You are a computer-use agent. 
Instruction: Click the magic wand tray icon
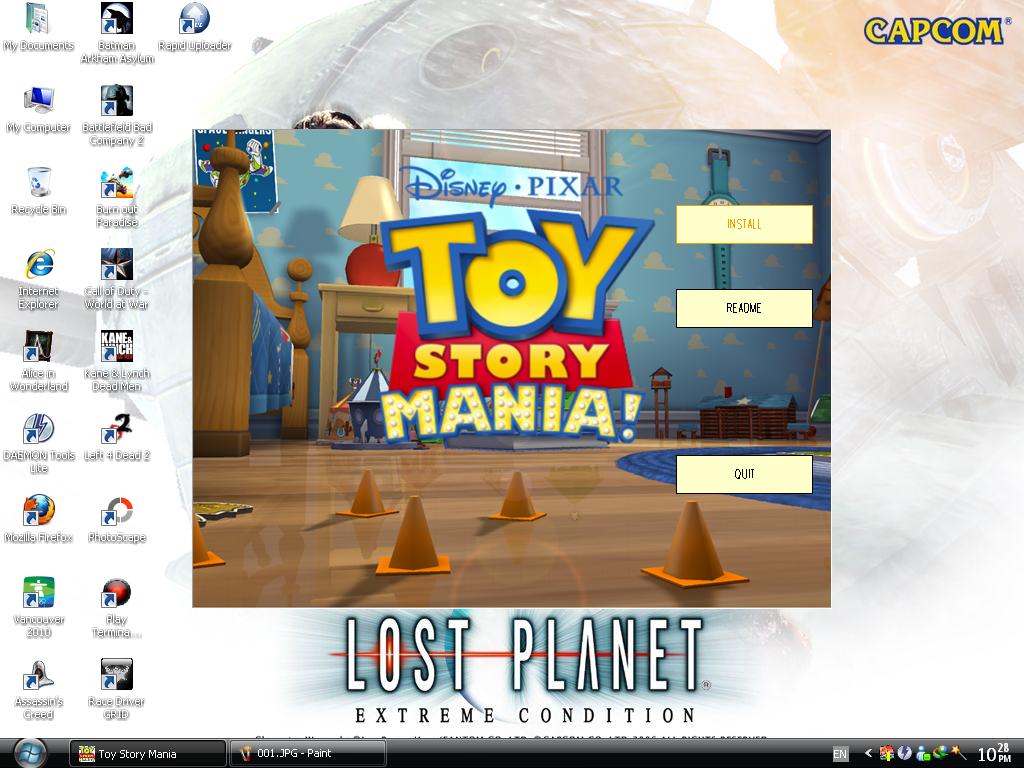click(958, 753)
